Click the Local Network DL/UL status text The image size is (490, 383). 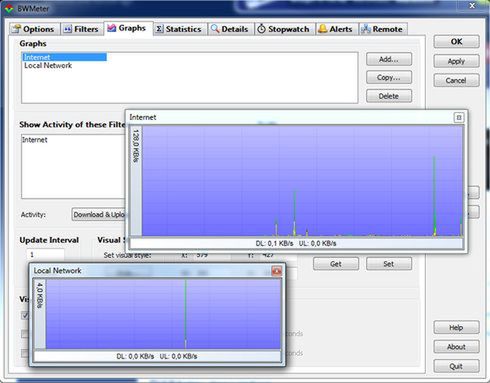pos(157,356)
